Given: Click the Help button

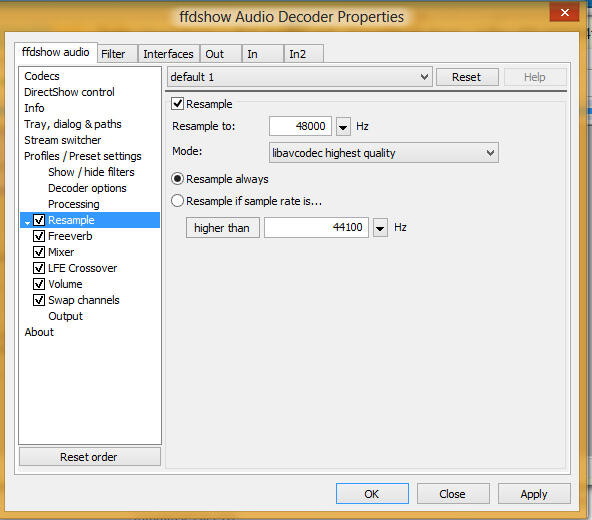Looking at the screenshot, I should [535, 77].
